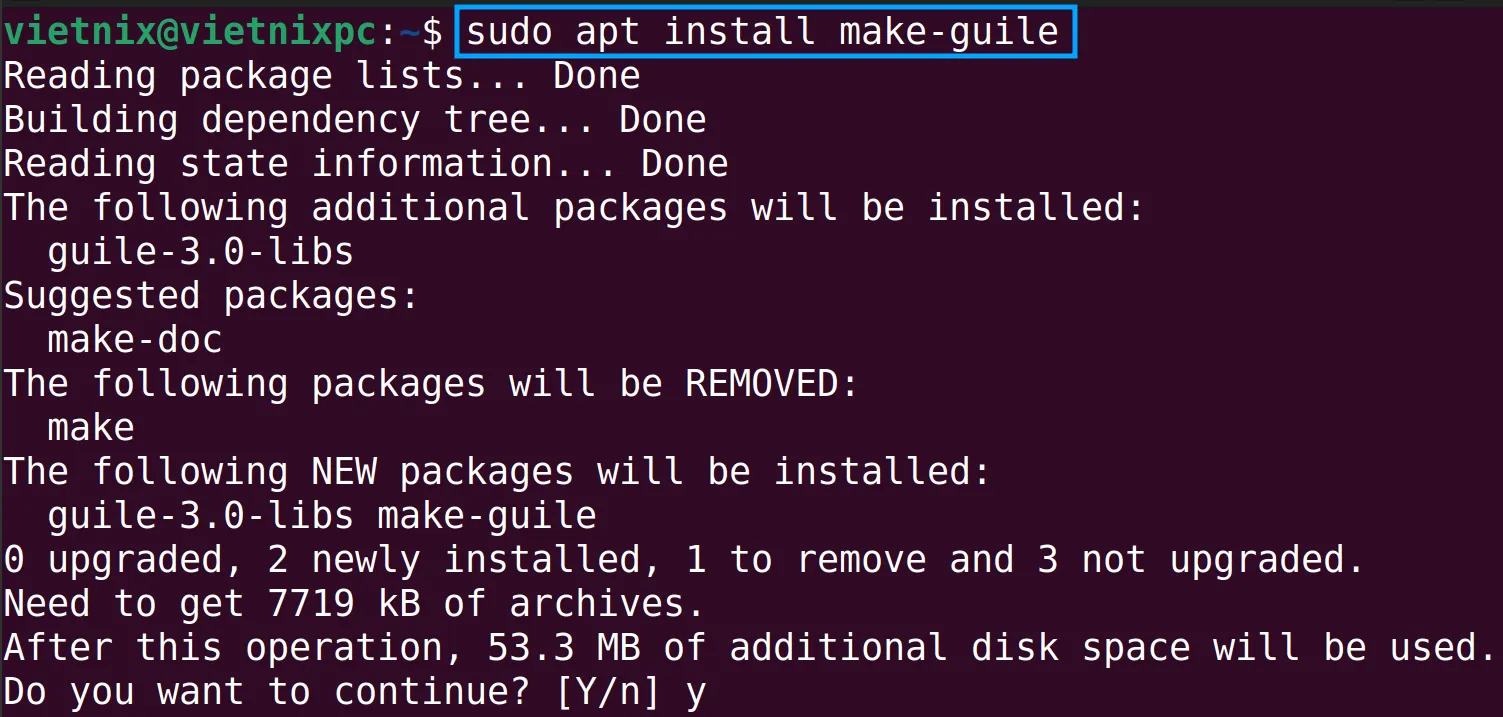Click the 'Reading state information... Done' line
The height and width of the screenshot is (717, 1503).
coord(366,164)
